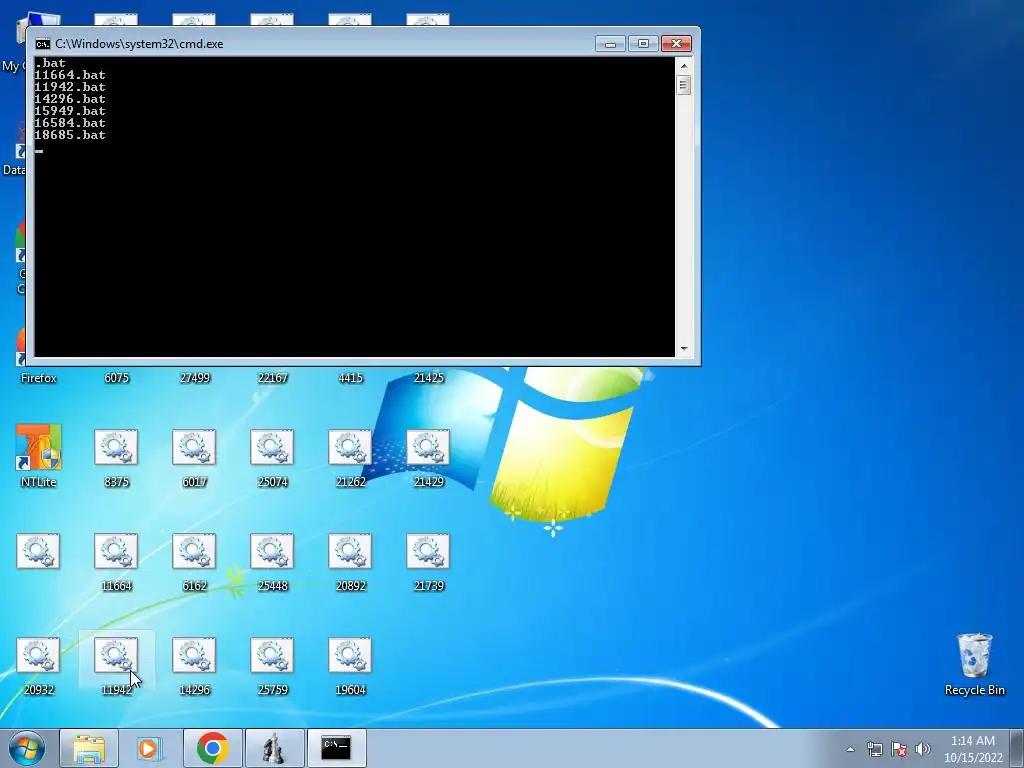Click the 21425 desktop icon label
This screenshot has height=768, width=1024.
[x=428, y=378]
